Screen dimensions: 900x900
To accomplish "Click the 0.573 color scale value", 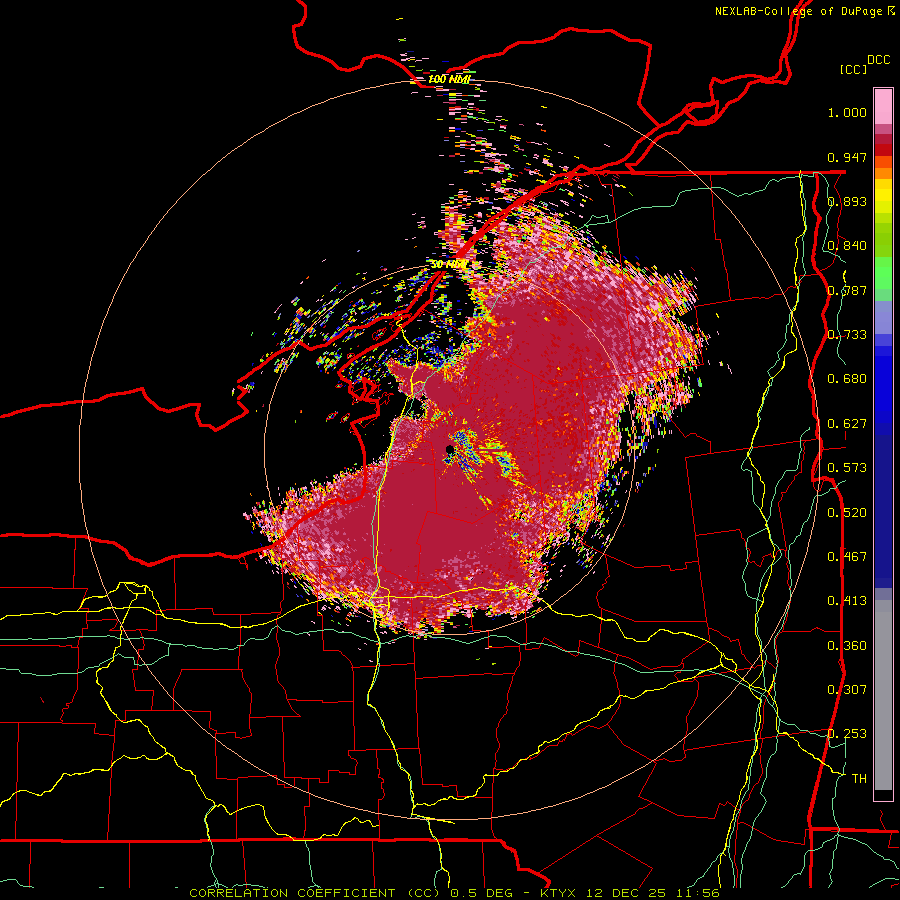I will coord(847,468).
